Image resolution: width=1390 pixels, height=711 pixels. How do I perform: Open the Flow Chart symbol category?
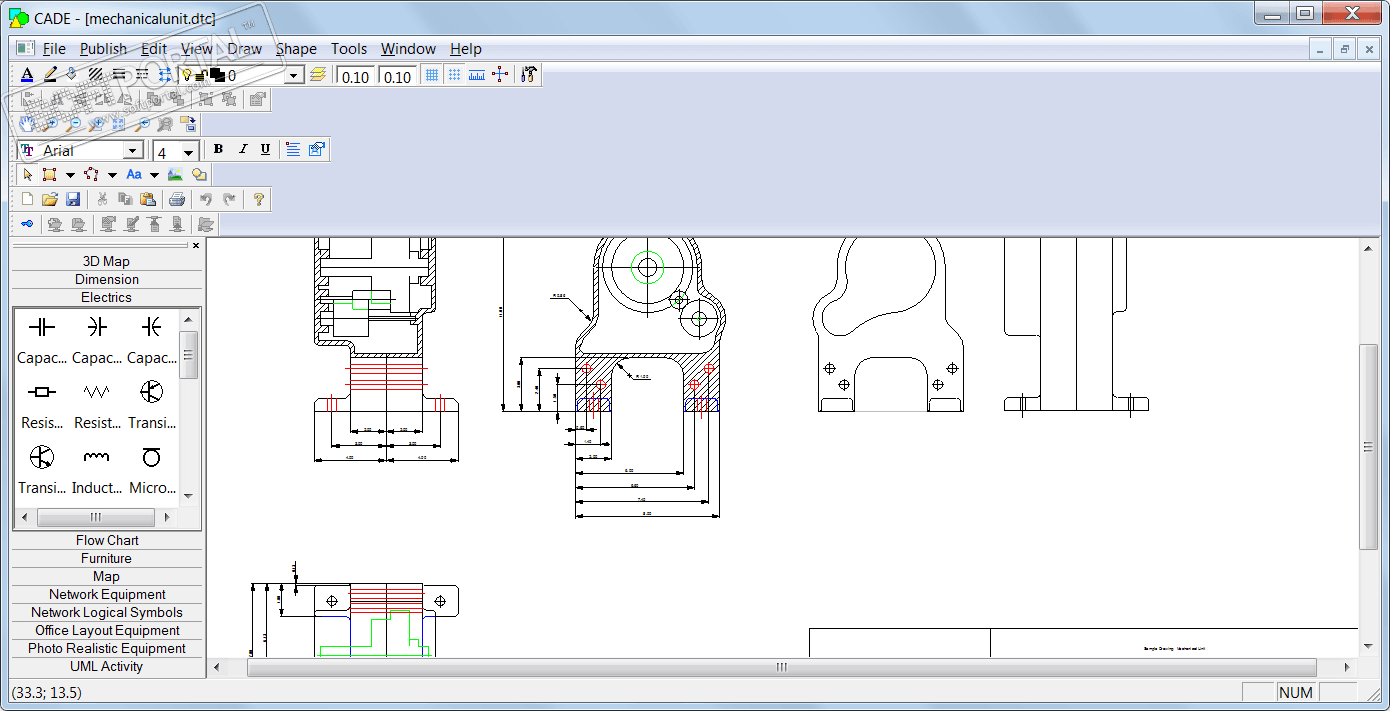[x=106, y=541]
